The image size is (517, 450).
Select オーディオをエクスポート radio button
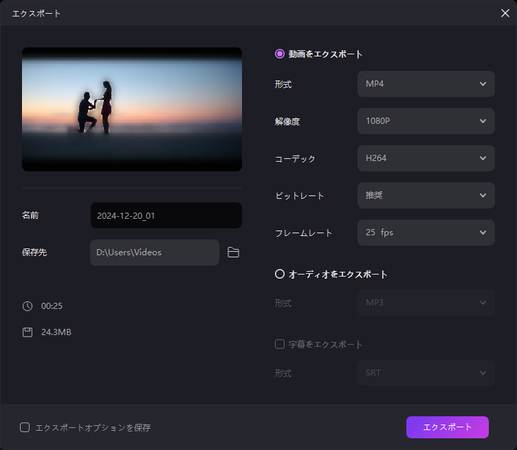[x=280, y=274]
